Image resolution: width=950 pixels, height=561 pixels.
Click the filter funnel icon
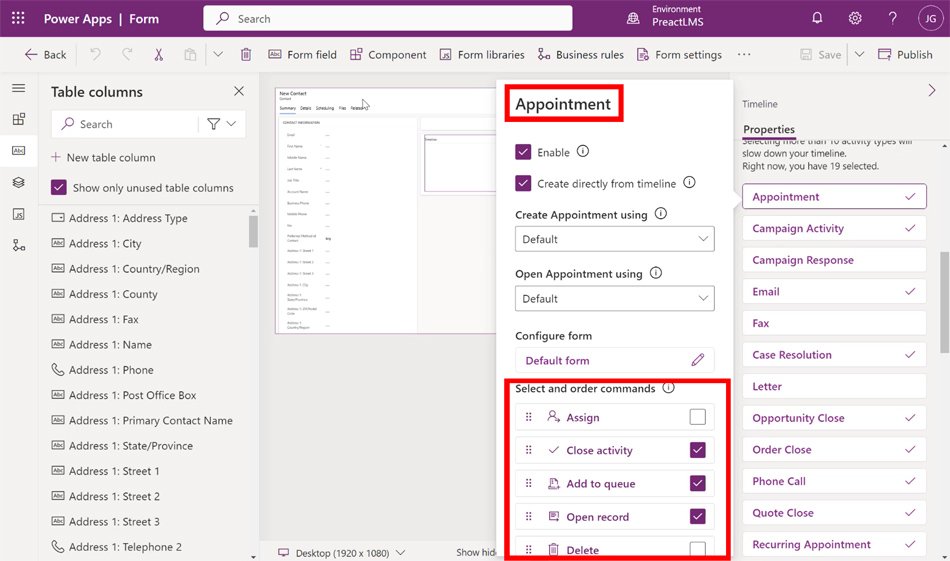[x=213, y=124]
